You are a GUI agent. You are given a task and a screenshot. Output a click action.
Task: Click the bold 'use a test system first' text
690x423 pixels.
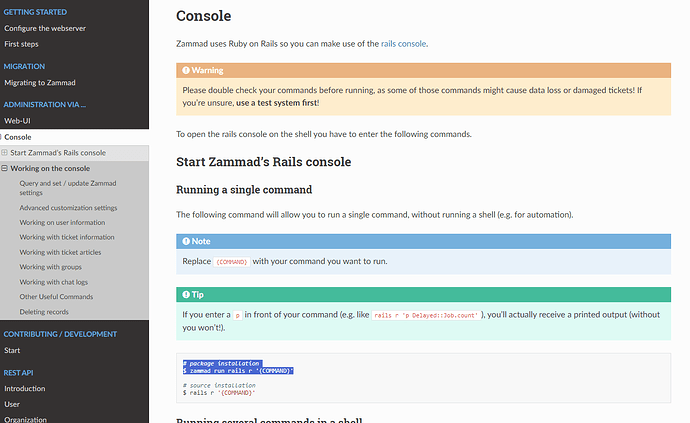point(277,103)
